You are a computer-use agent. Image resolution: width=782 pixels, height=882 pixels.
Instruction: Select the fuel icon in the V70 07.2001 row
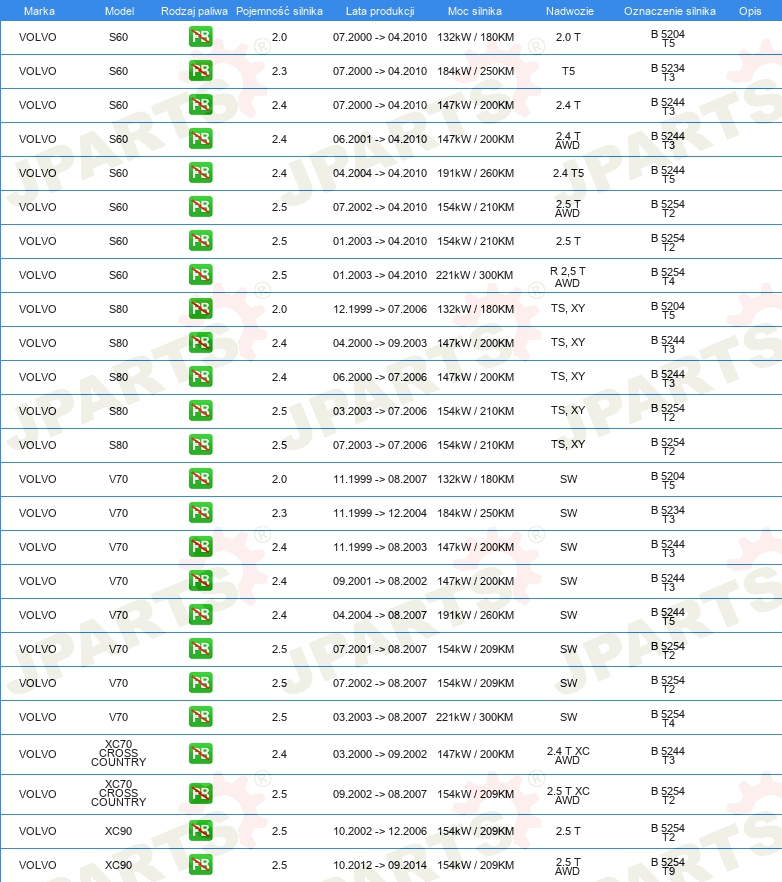tap(201, 649)
